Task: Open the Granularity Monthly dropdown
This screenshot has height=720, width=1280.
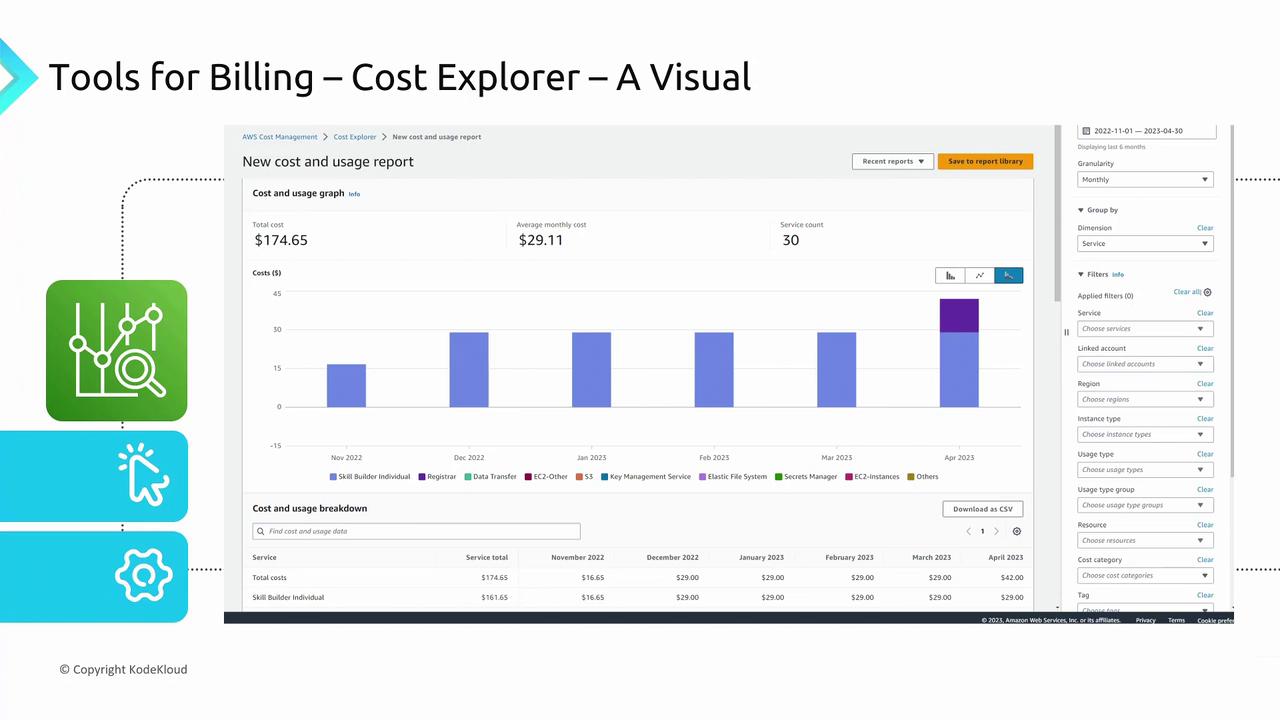Action: tap(1145, 180)
